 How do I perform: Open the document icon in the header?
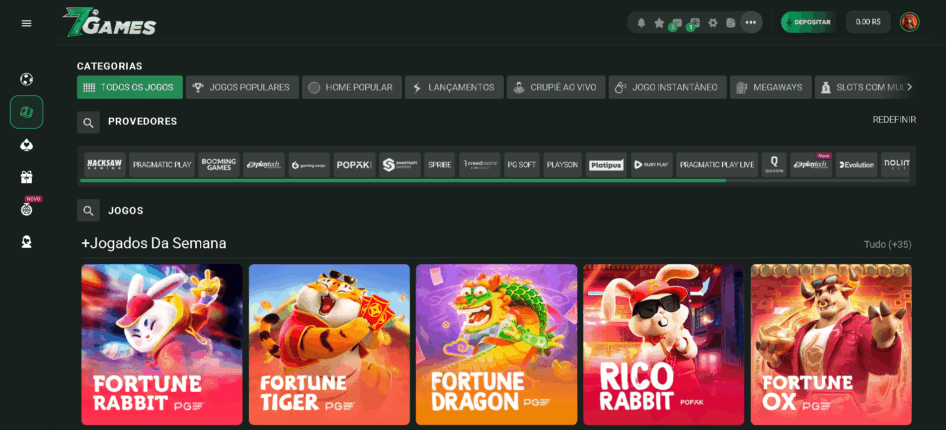click(731, 23)
